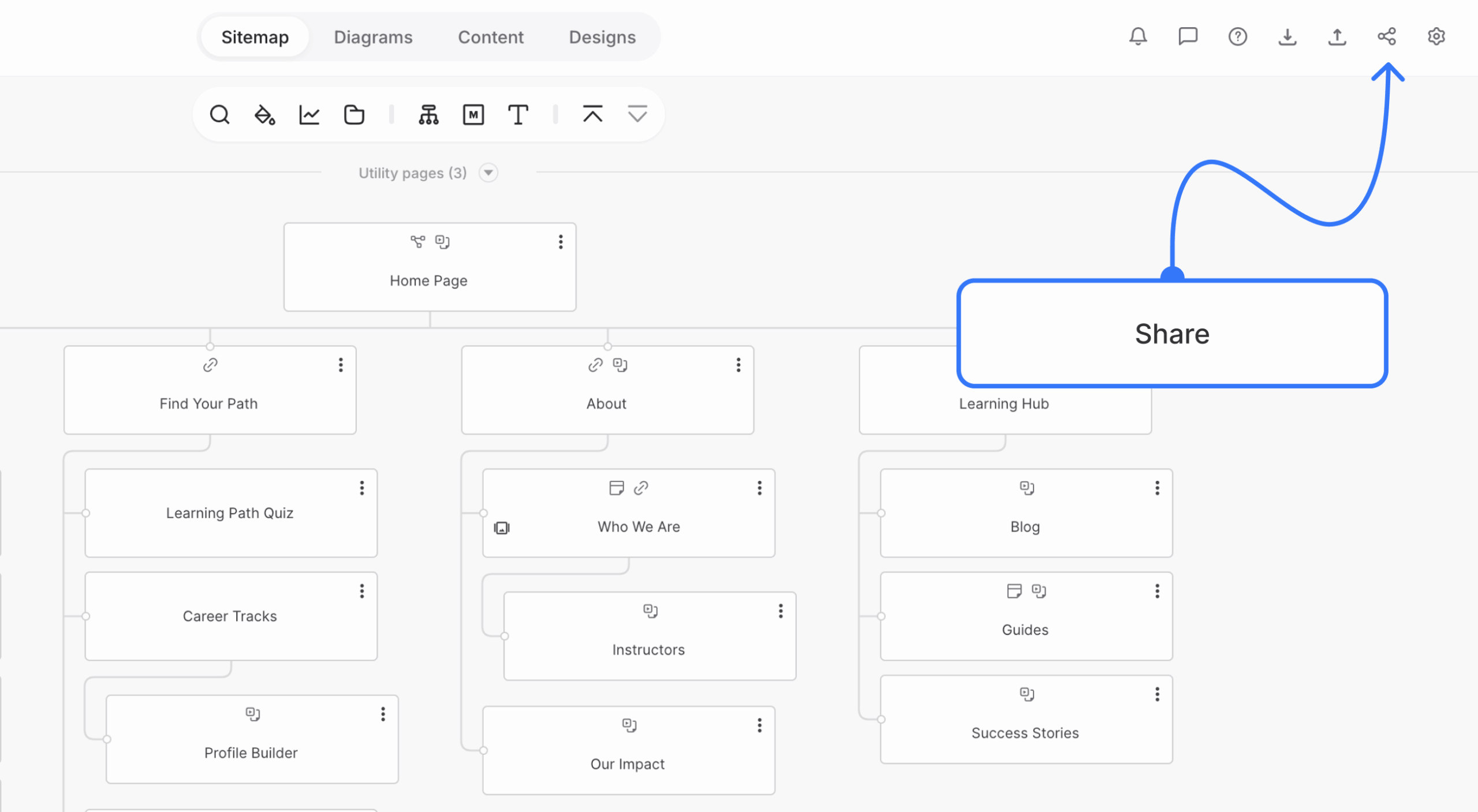Open Guides card three-dot menu
This screenshot has width=1478, height=812.
(1158, 591)
